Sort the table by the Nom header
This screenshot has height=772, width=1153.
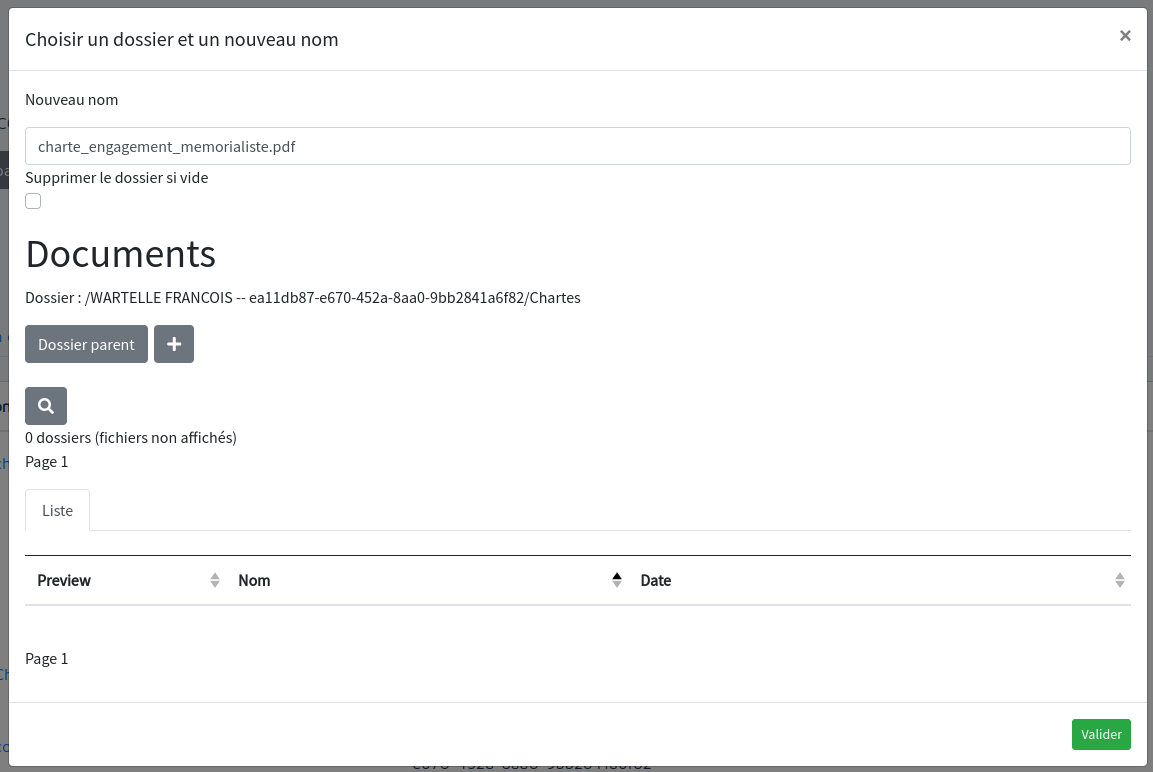[255, 580]
